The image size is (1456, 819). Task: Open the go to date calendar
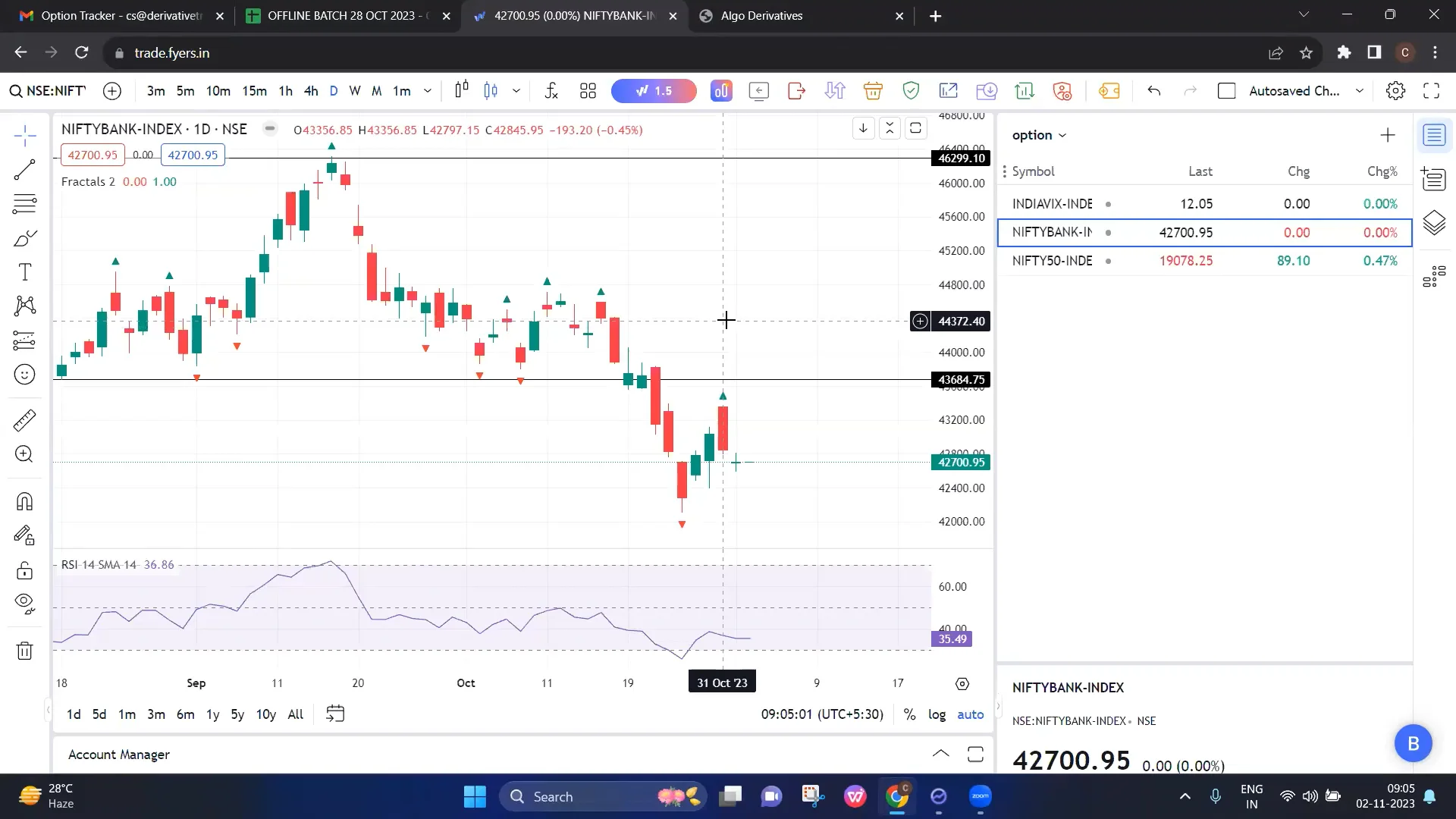coord(335,714)
